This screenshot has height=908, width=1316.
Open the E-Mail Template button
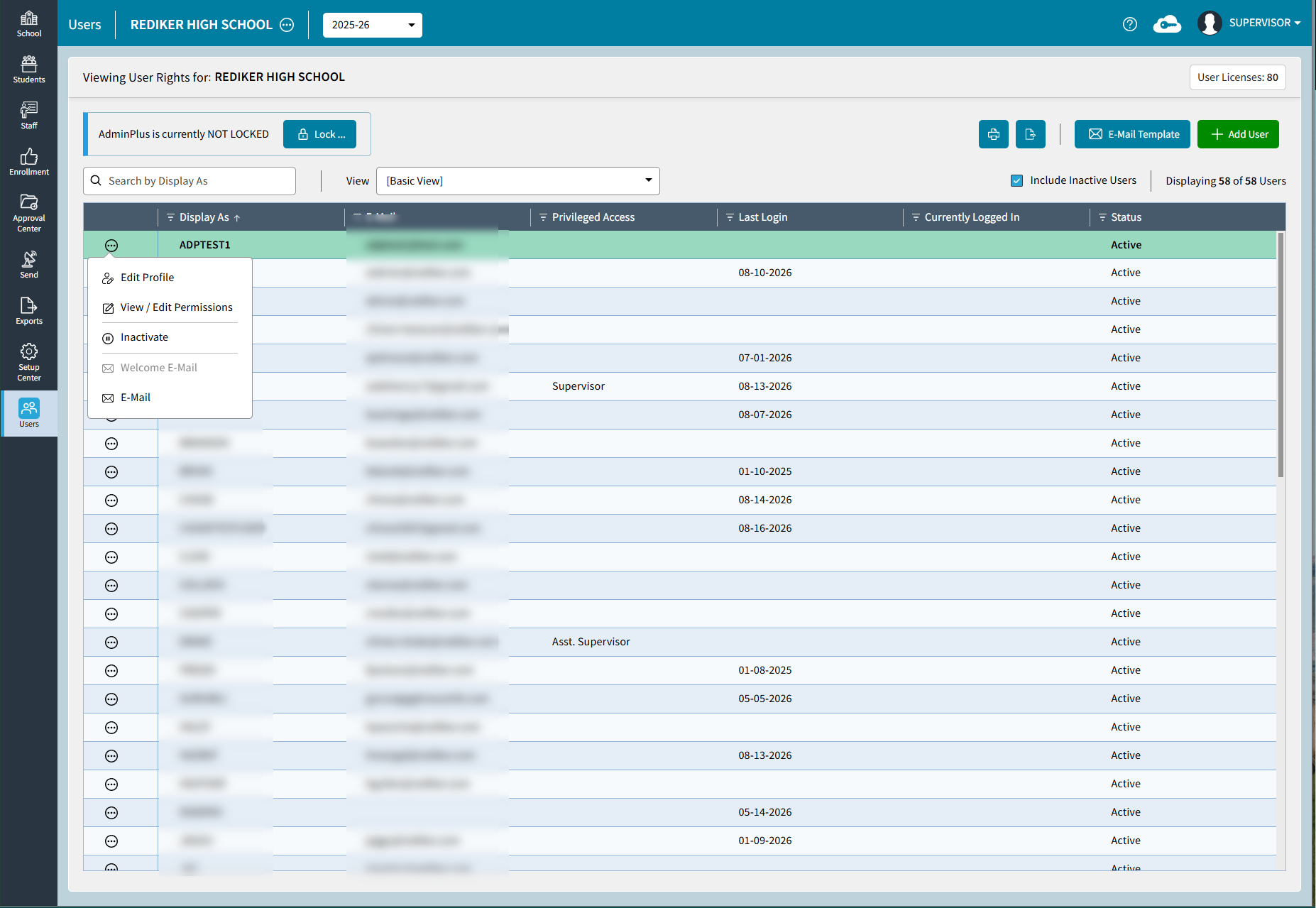click(1132, 134)
